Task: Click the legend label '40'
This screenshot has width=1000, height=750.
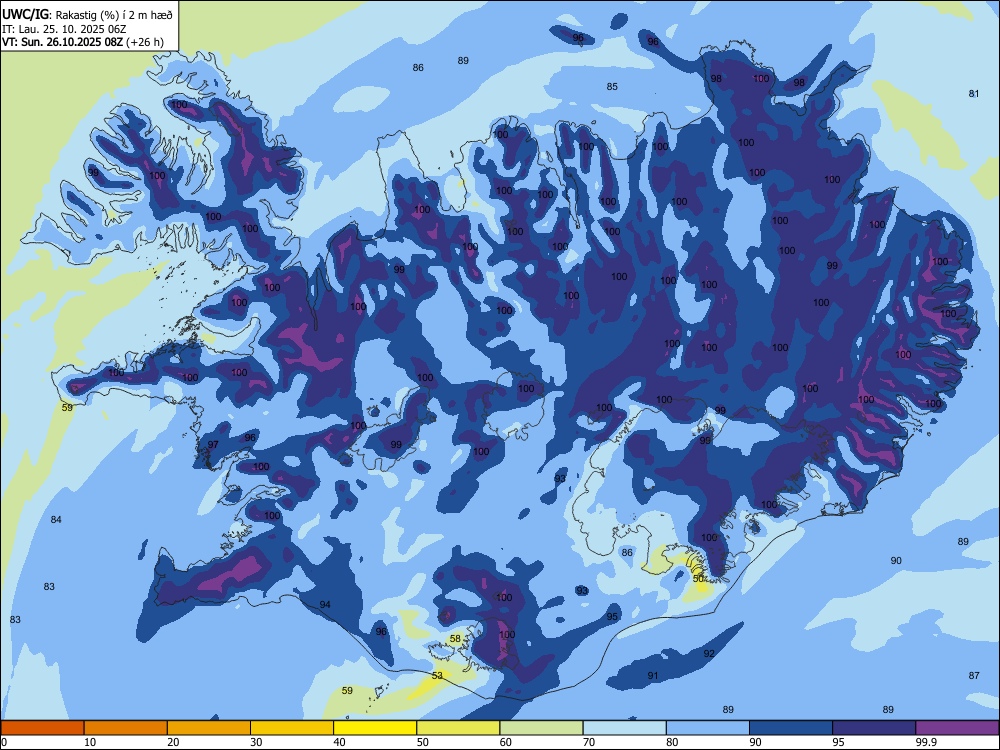Action: [339, 742]
